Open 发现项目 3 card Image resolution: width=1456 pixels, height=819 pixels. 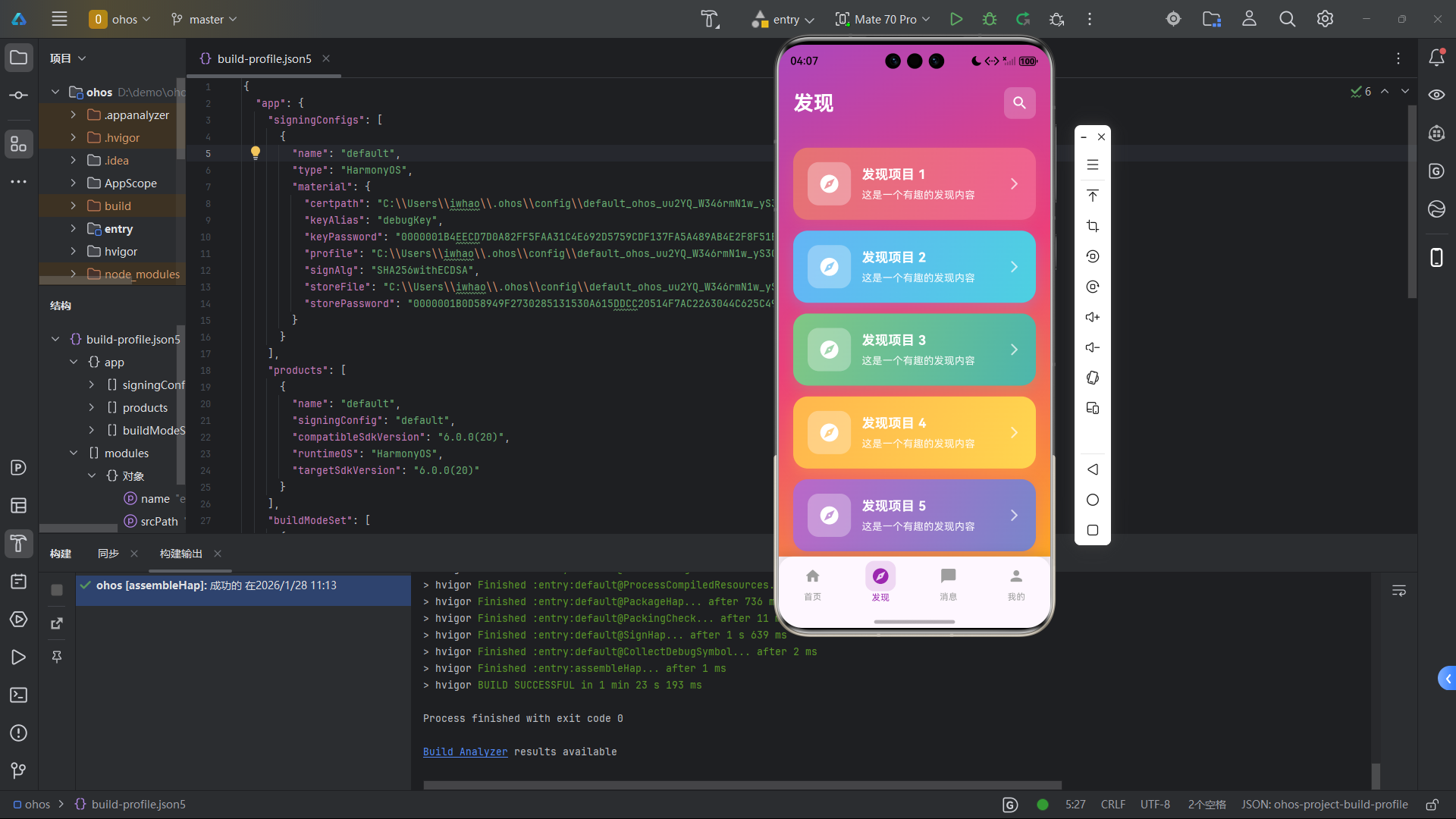tap(914, 350)
